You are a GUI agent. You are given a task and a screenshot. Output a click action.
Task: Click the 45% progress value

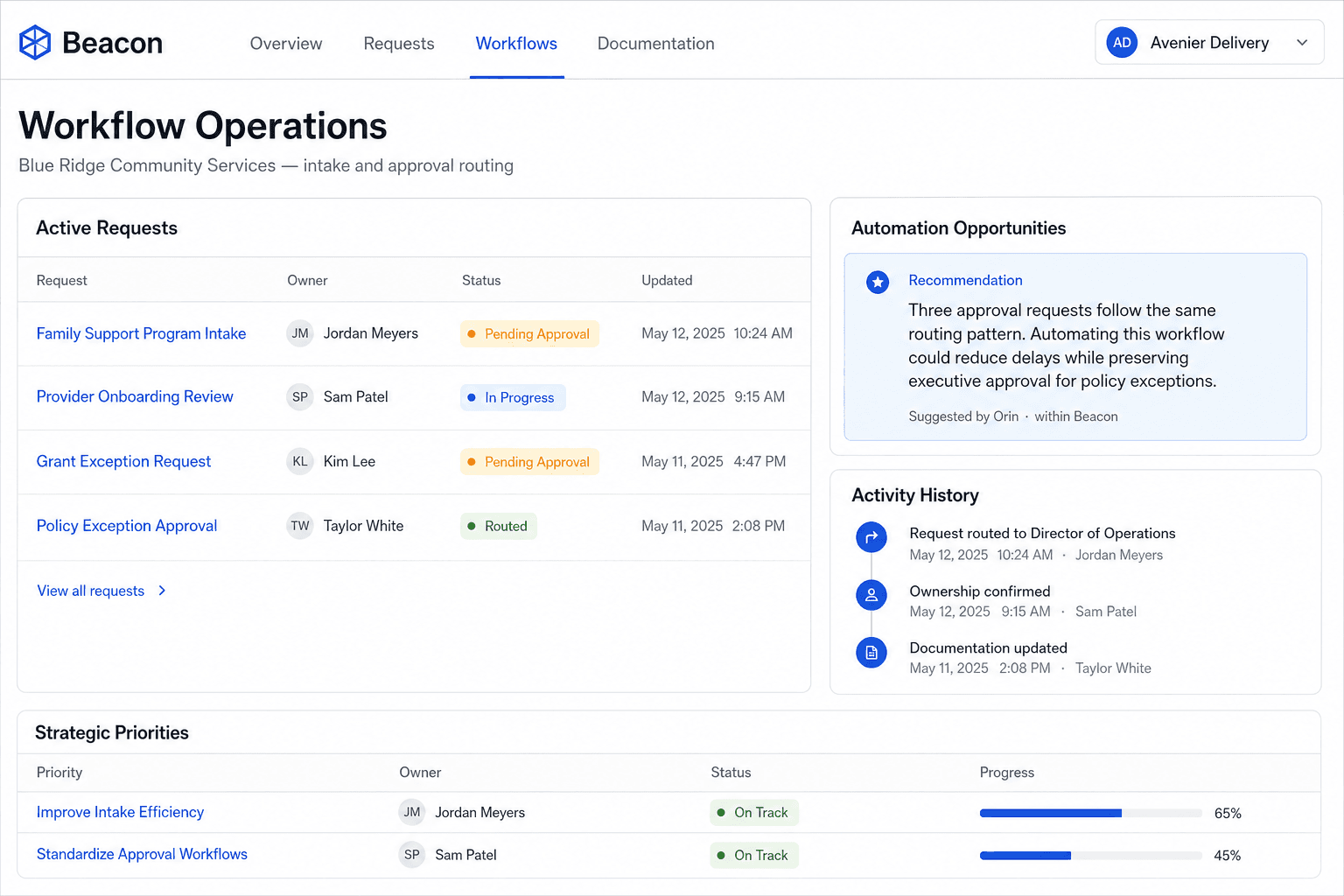1228,855
